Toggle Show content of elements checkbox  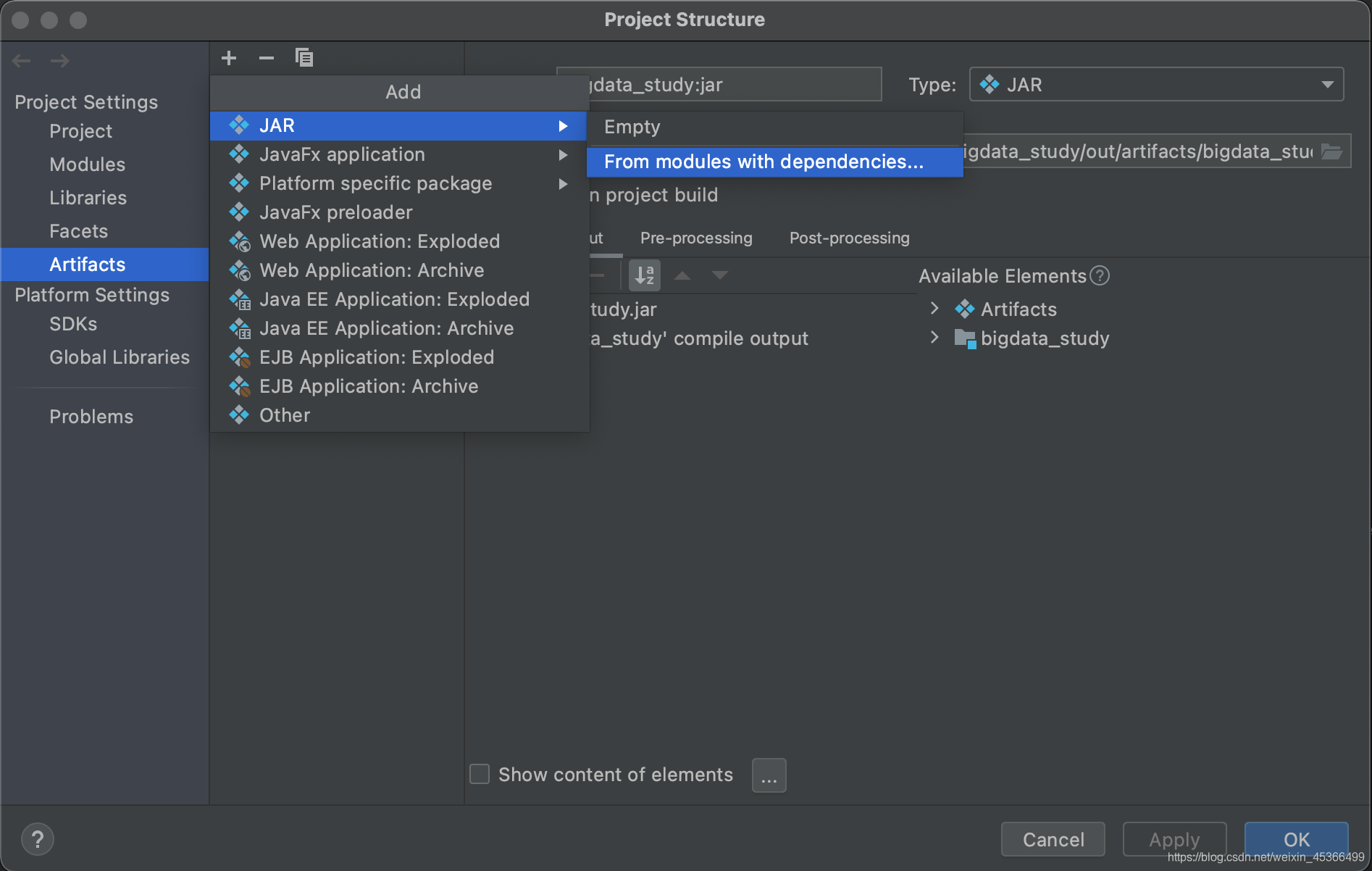[480, 774]
